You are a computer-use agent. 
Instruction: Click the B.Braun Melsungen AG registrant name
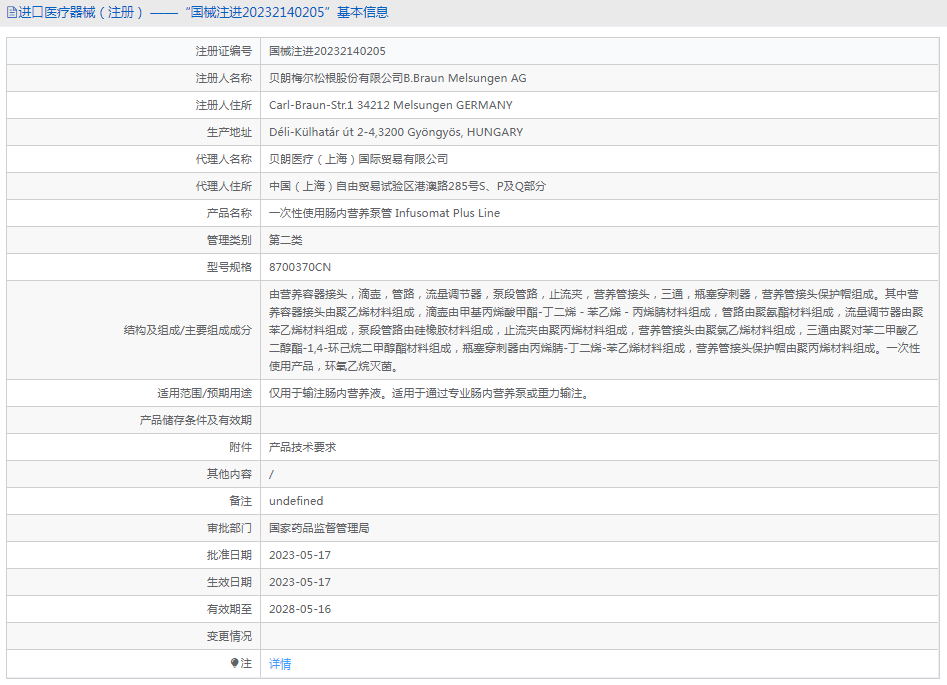tap(397, 79)
